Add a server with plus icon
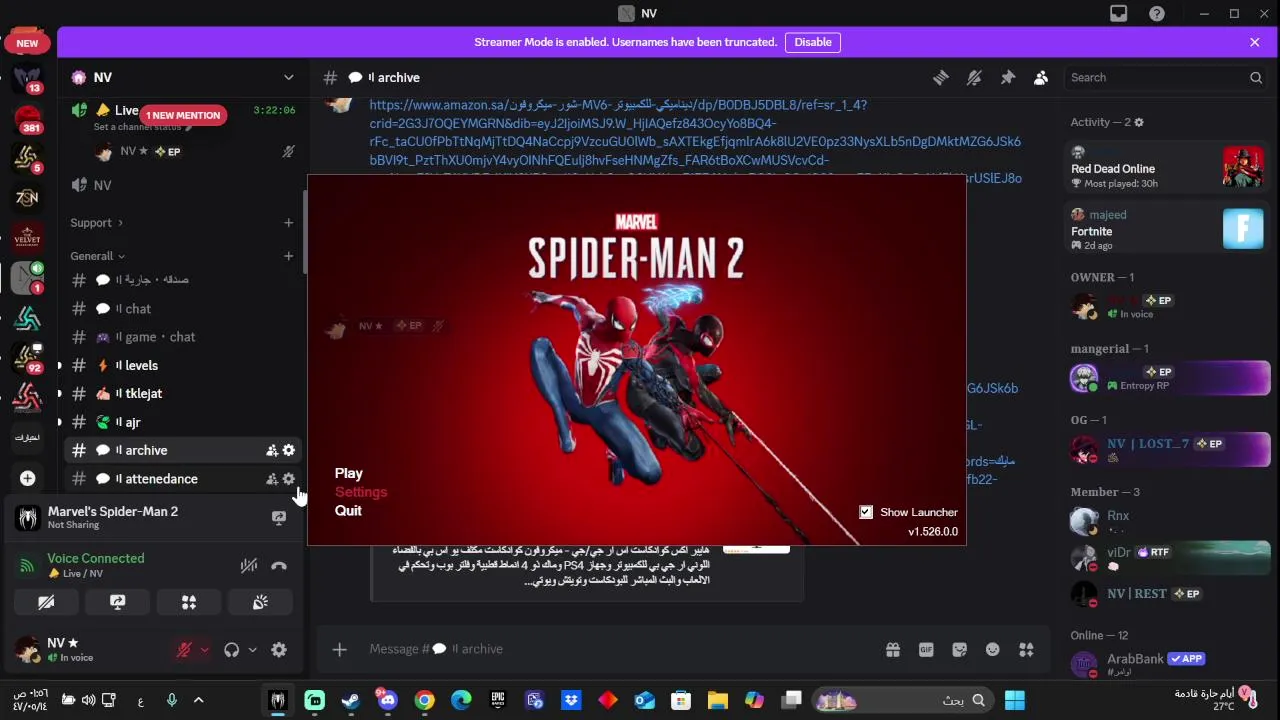Screen dimensions: 1280x720 28,478
